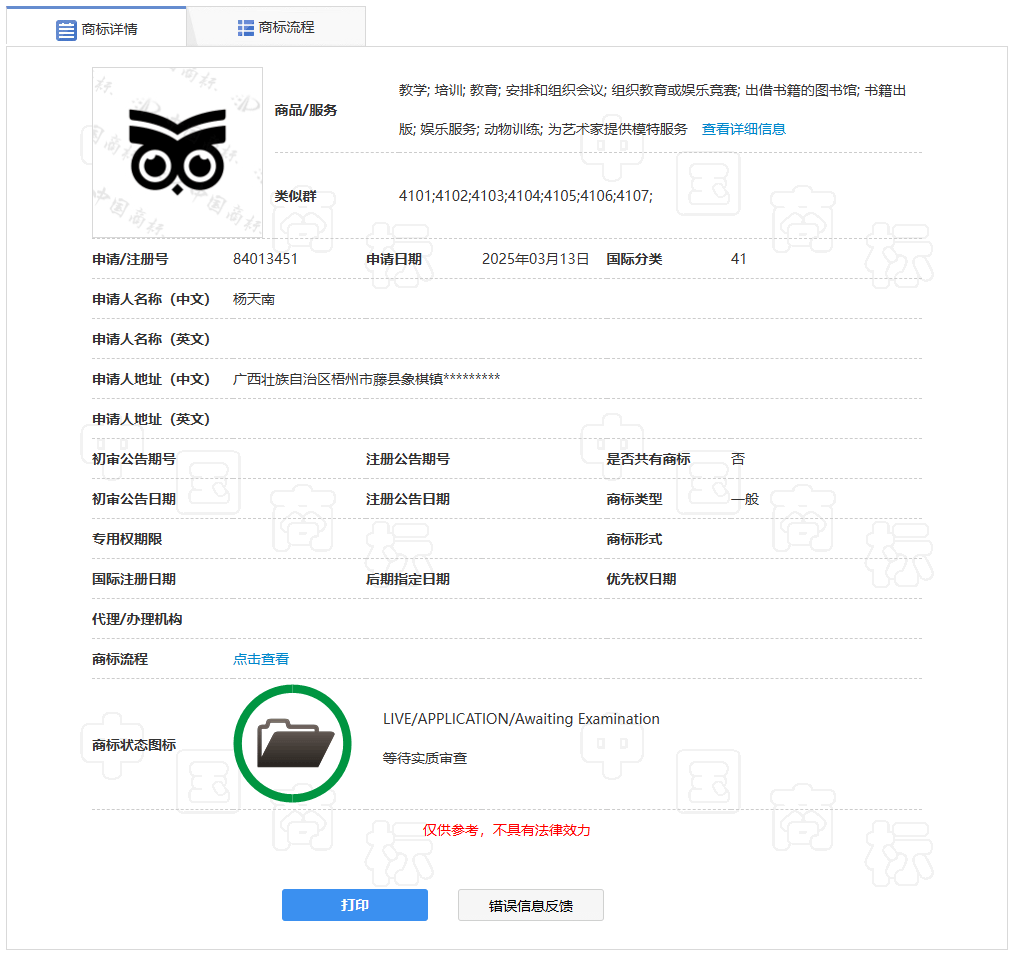Open the owl trademark image thumbnail
The height and width of the screenshot is (954, 1014).
click(x=177, y=153)
